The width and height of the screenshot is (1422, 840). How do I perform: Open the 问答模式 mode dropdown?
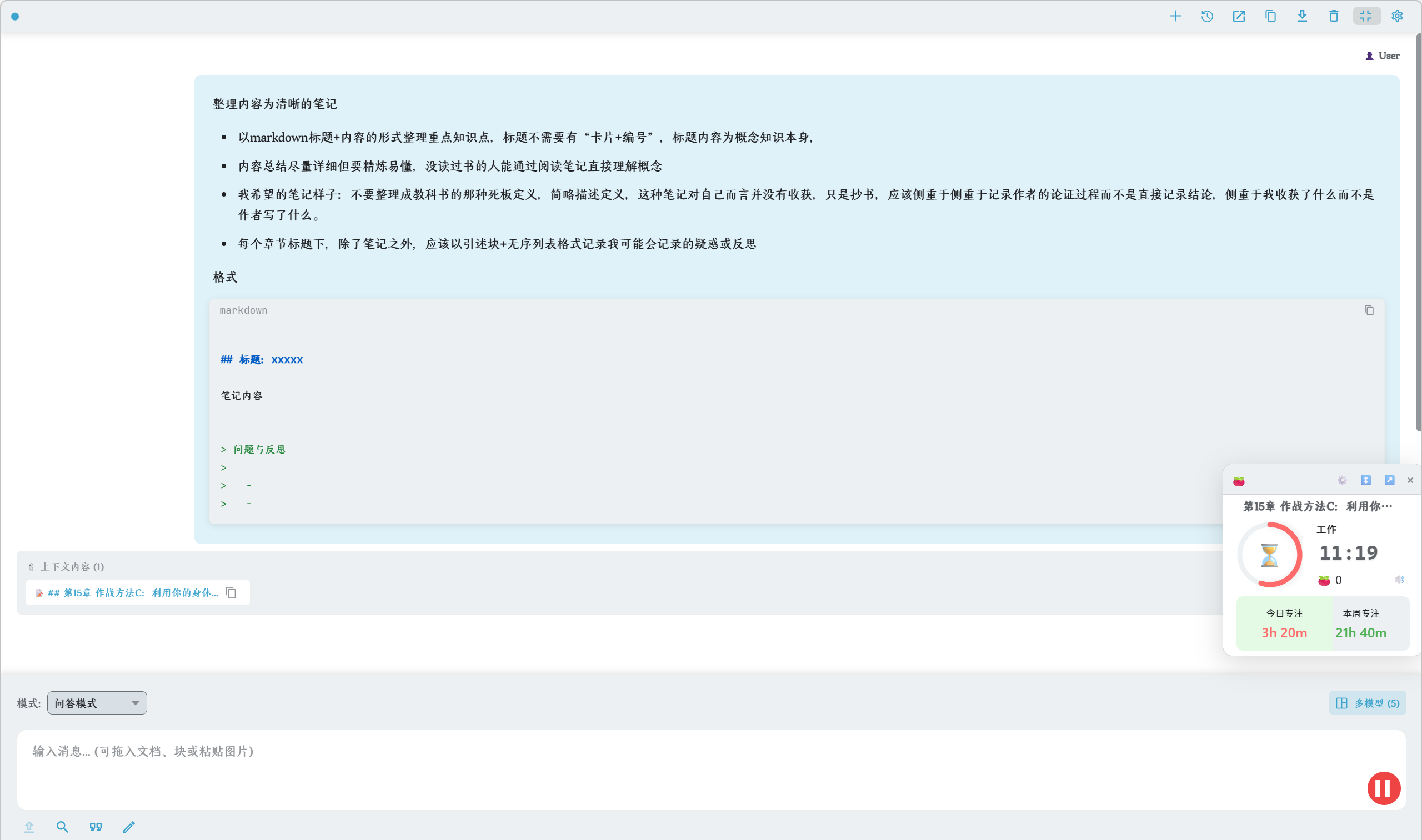tap(97, 703)
